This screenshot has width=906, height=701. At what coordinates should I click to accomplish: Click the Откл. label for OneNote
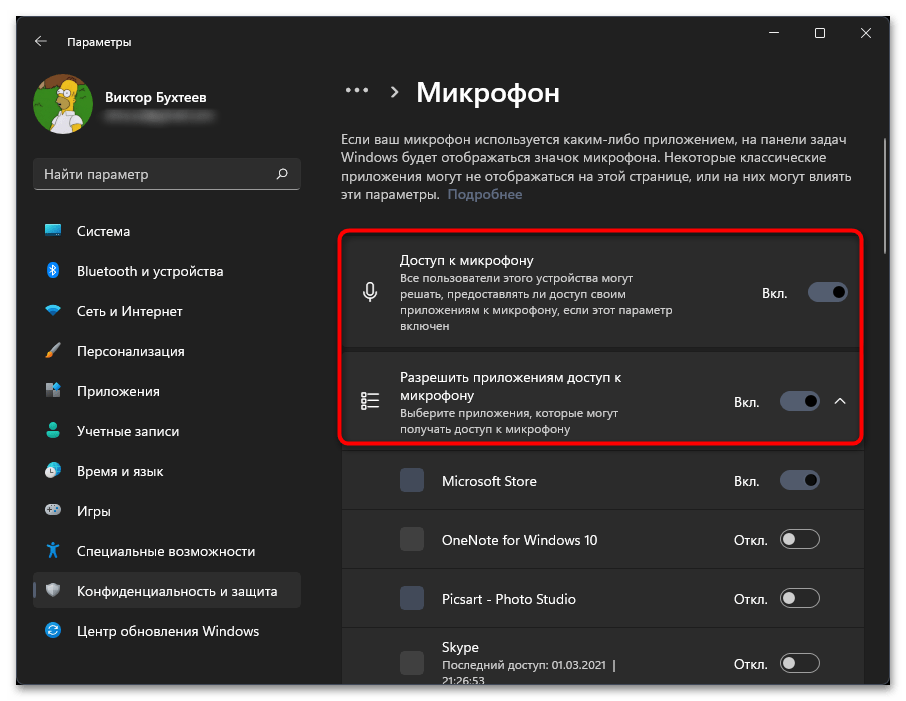pos(751,540)
